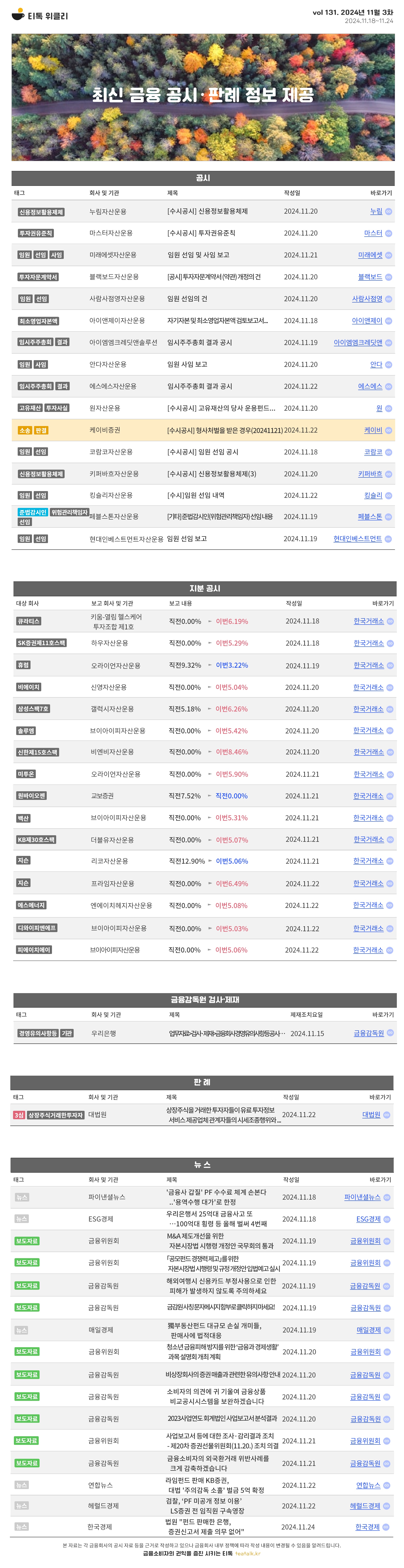
Task: Click the autumn forest banner image
Action: tap(203, 97)
